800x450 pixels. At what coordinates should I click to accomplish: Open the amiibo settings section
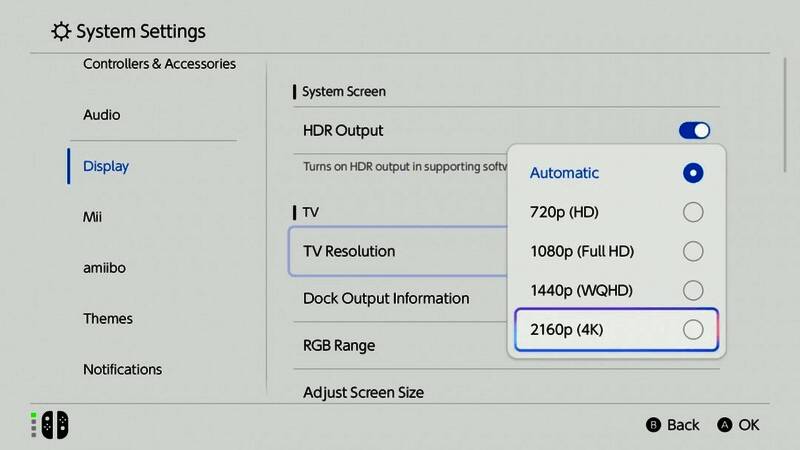pyautogui.click(x=105, y=268)
